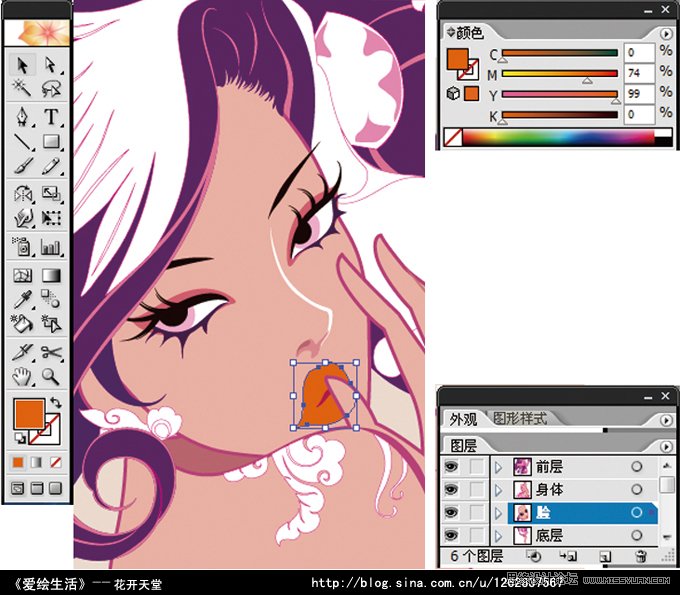The image size is (680, 595).
Task: Select the Slice knife tool
Action: pyautogui.click(x=22, y=352)
